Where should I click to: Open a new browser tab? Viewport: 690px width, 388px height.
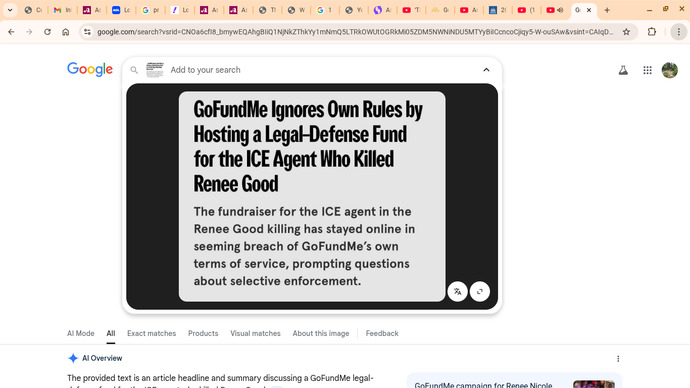click(607, 10)
